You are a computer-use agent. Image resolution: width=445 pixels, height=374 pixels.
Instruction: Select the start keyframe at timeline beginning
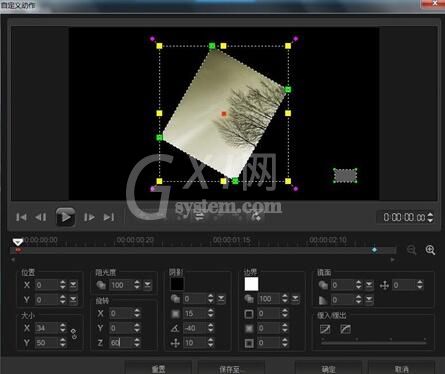click(x=18, y=250)
